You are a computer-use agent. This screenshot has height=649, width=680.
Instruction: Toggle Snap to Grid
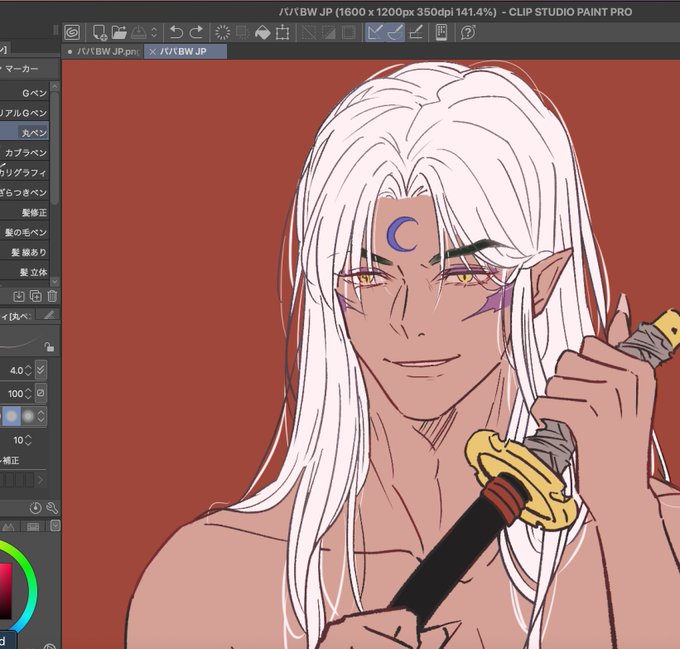tap(416, 33)
